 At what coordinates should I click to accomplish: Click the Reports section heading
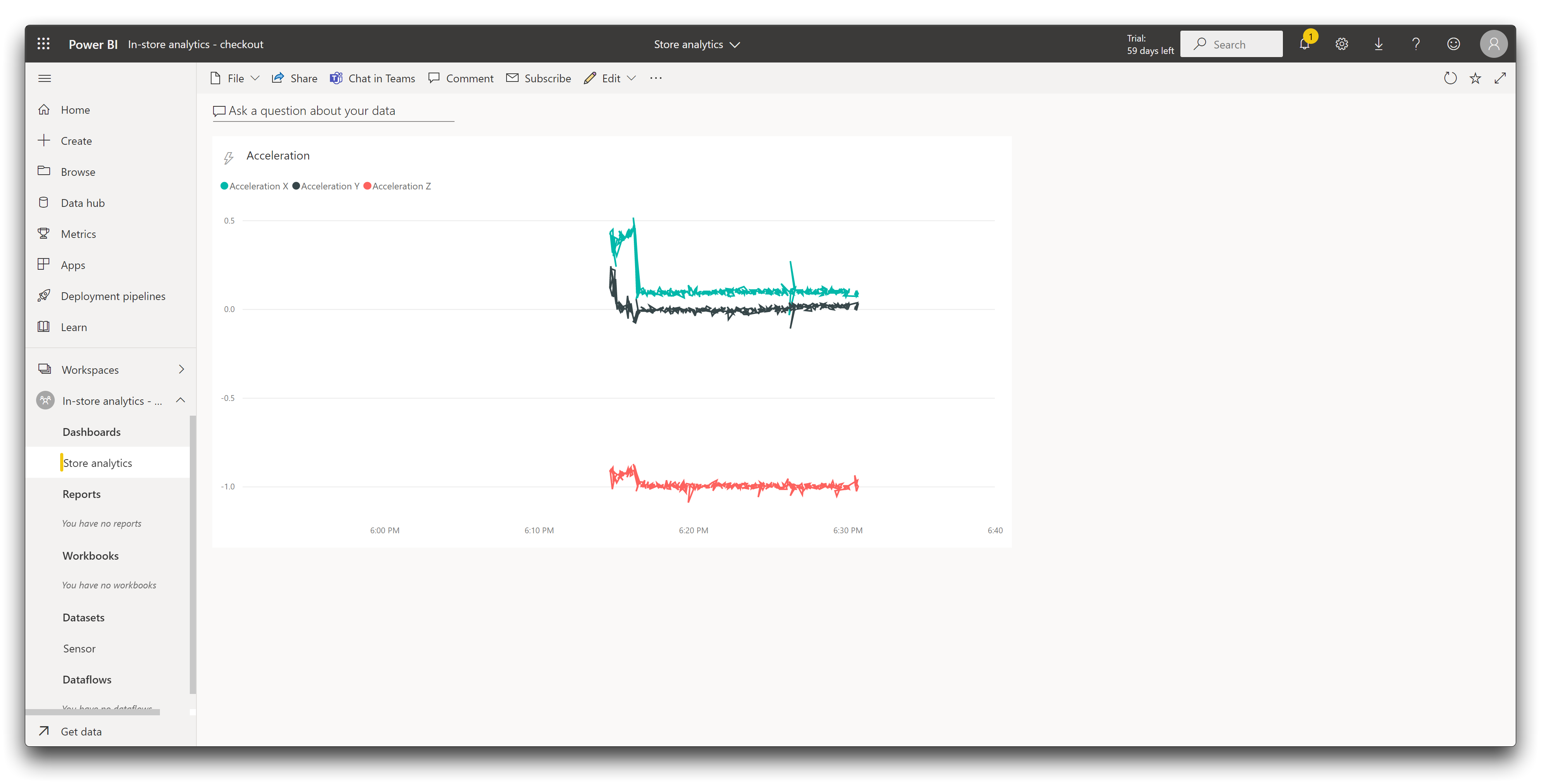click(82, 494)
